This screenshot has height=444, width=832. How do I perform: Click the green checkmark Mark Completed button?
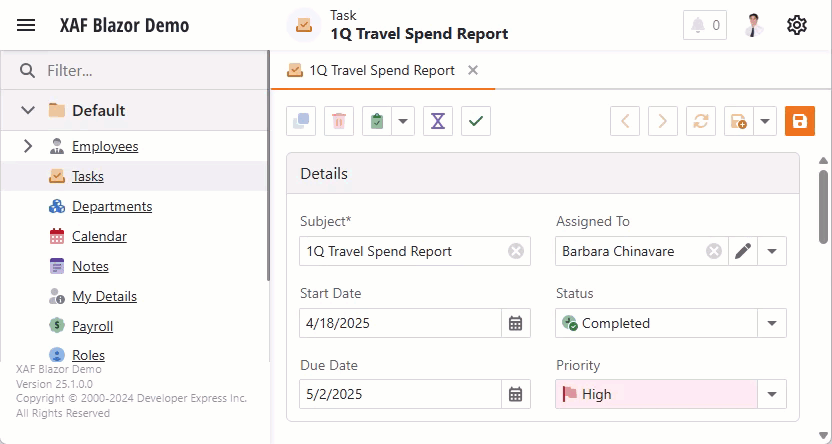tap(476, 121)
